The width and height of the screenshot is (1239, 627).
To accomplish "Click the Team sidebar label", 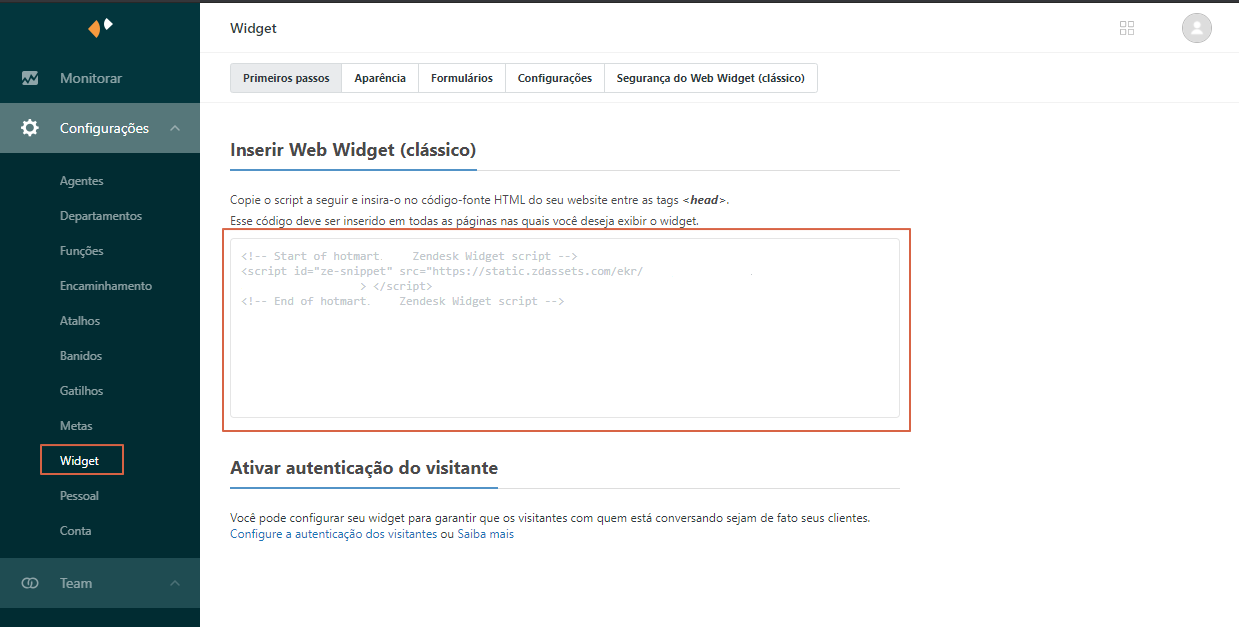I will coord(76,583).
